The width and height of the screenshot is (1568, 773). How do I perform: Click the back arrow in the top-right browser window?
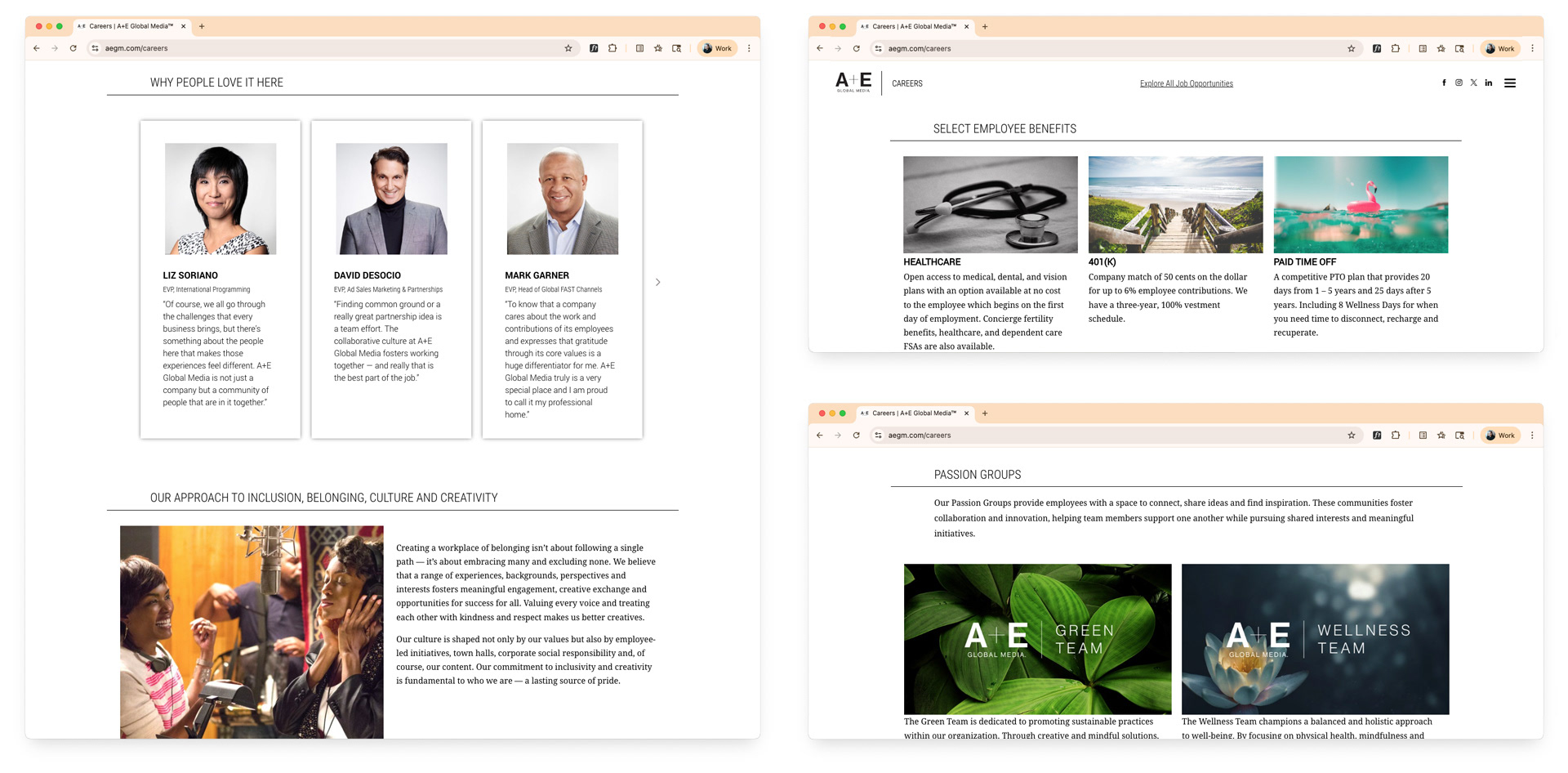[x=820, y=48]
